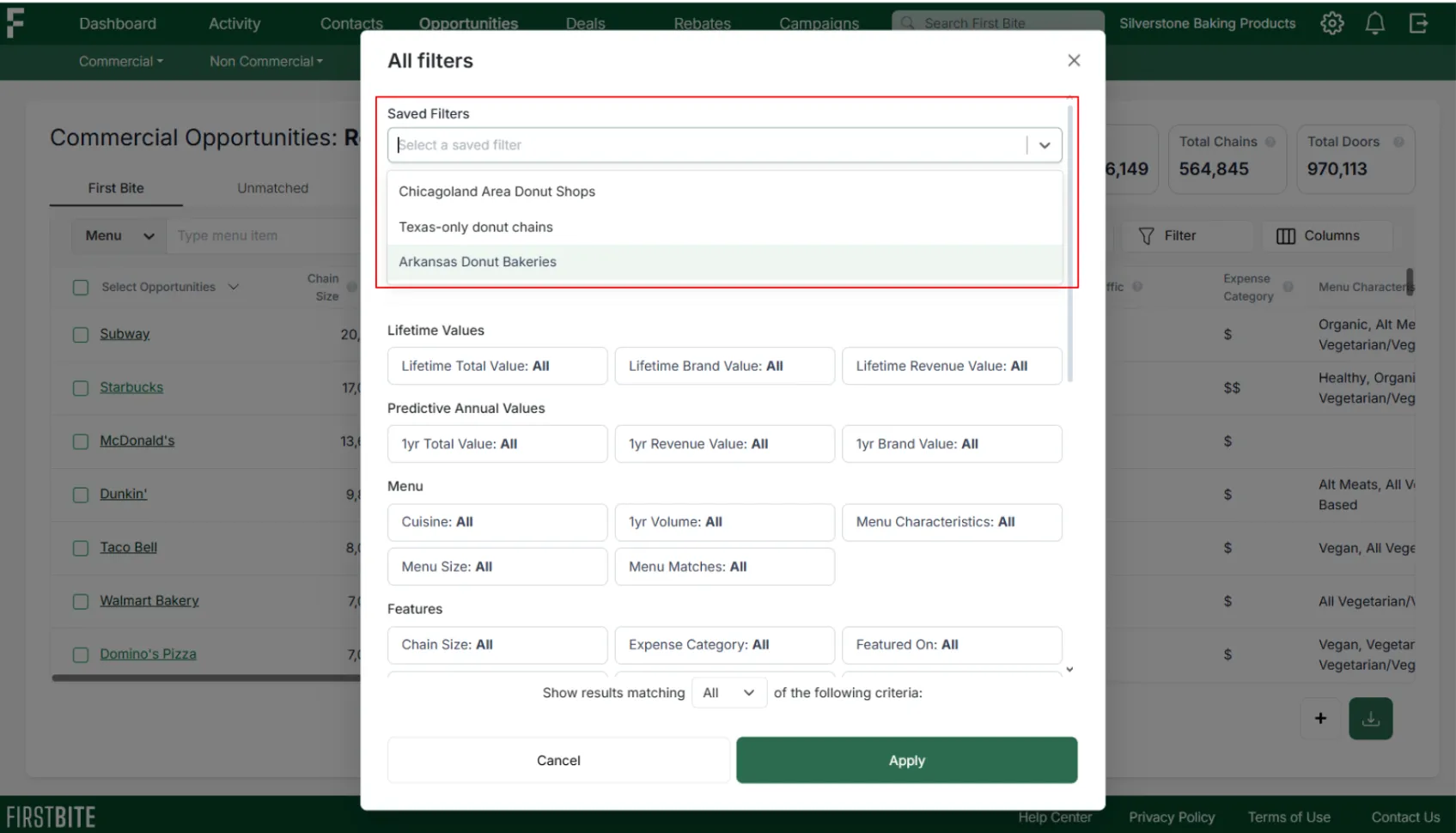Open the Expense Category filter
The height and width of the screenshot is (833, 1456).
click(725, 645)
